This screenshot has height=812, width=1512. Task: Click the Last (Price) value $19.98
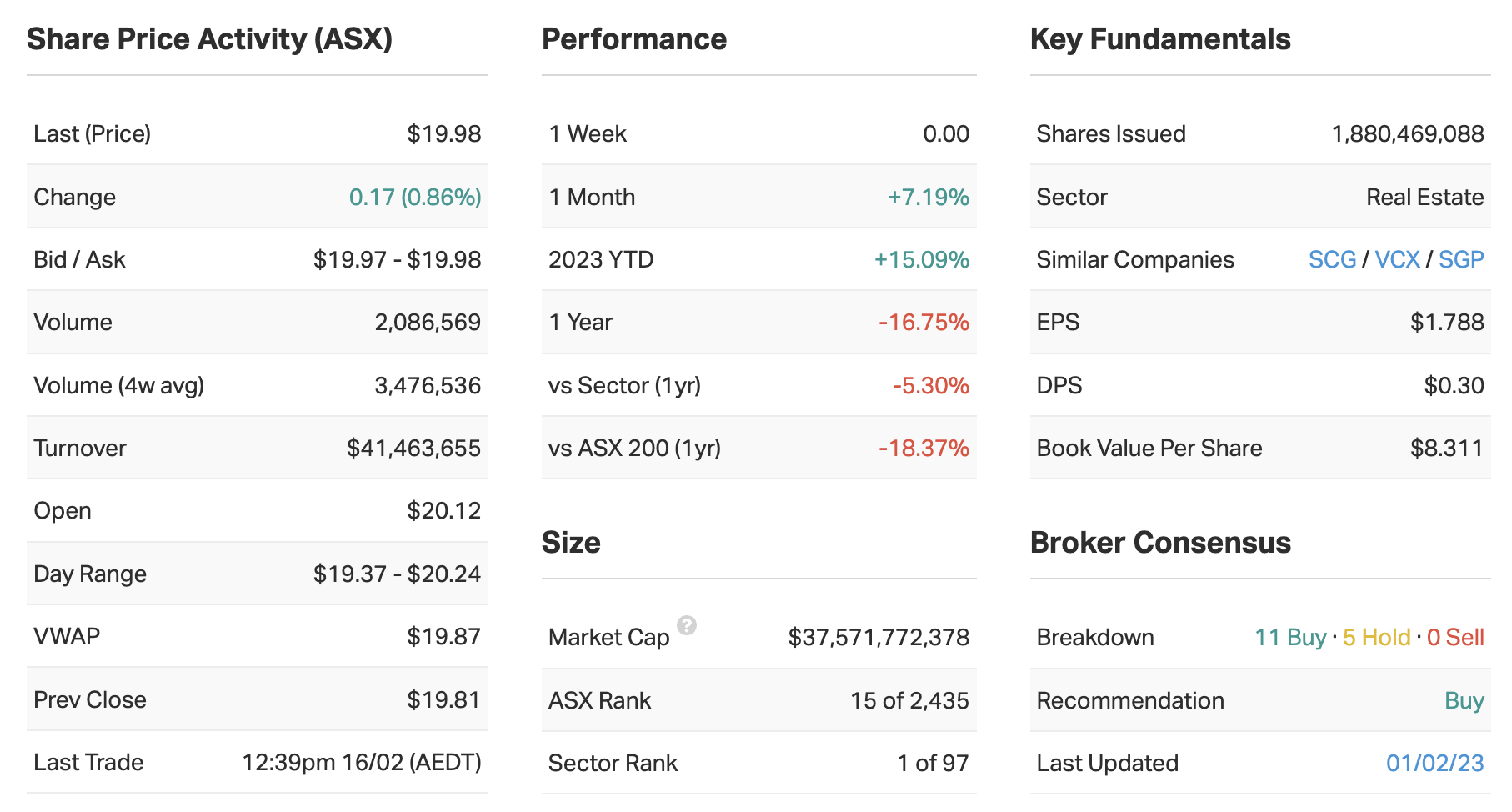[443, 134]
